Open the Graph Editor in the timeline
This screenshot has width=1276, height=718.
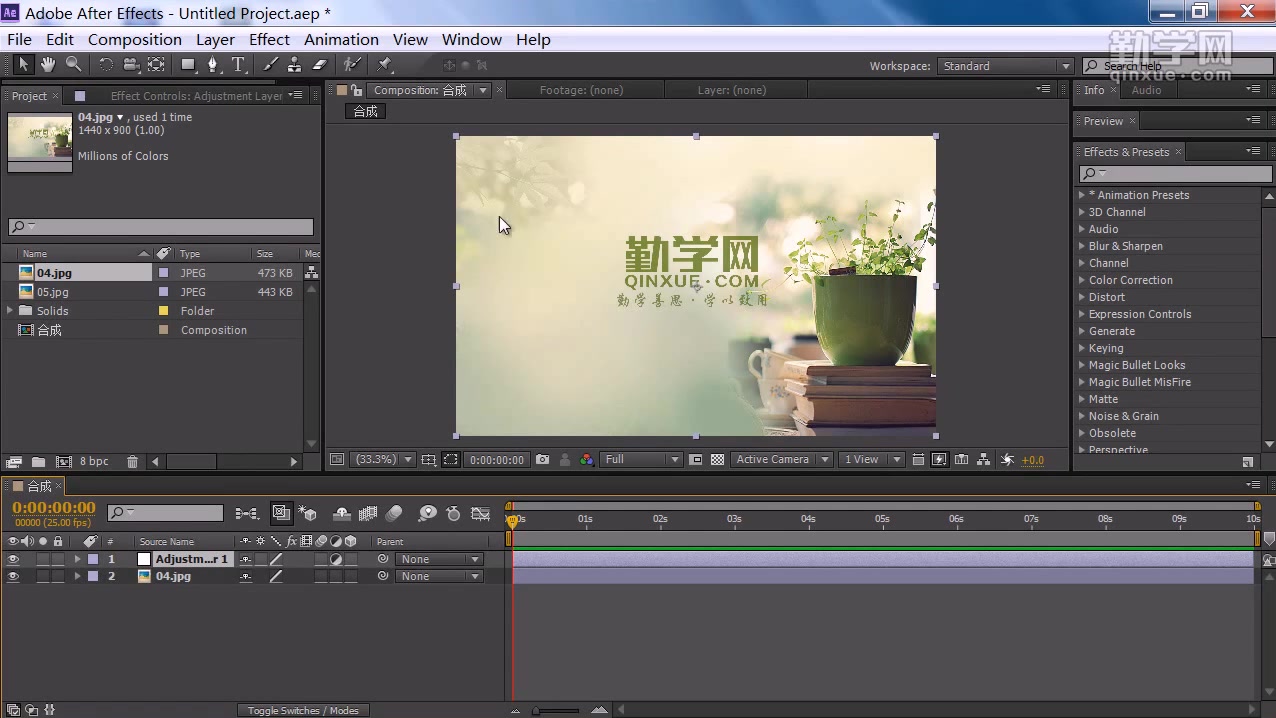coord(480,513)
